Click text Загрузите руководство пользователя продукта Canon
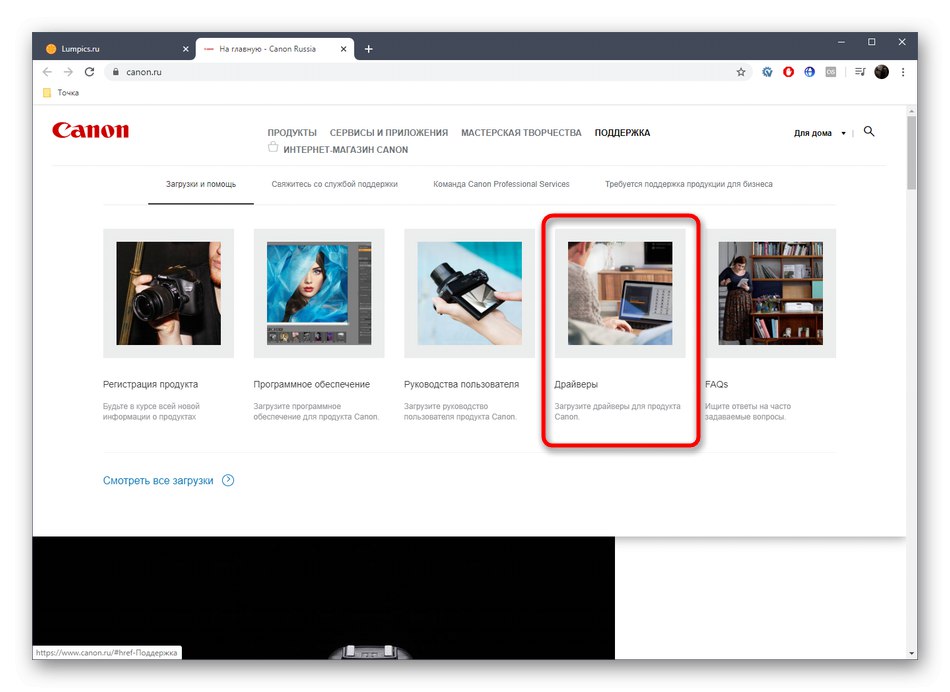 coord(460,411)
